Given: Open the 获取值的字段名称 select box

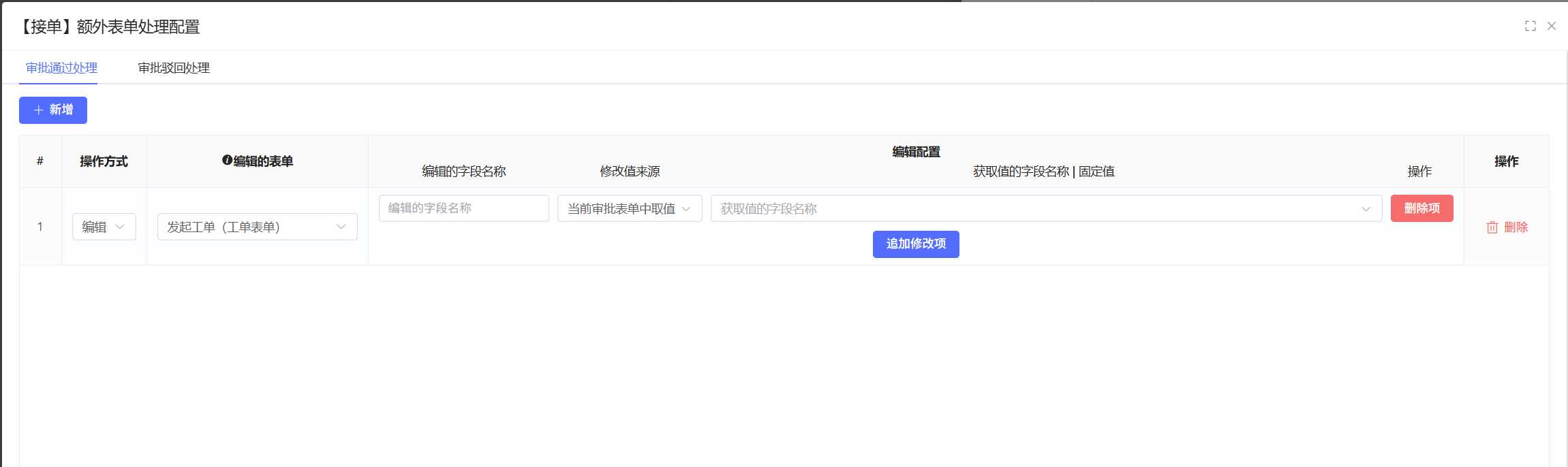Looking at the screenshot, I should [1045, 208].
